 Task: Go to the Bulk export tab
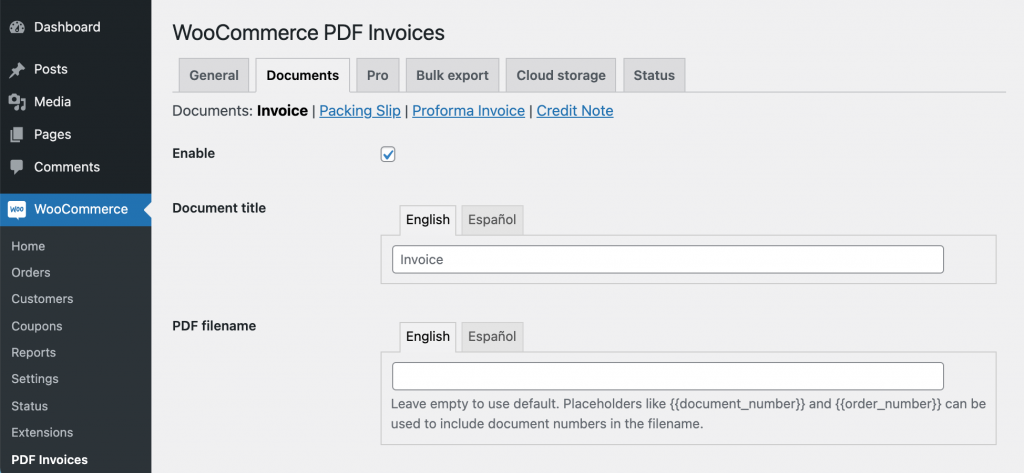[x=453, y=75]
